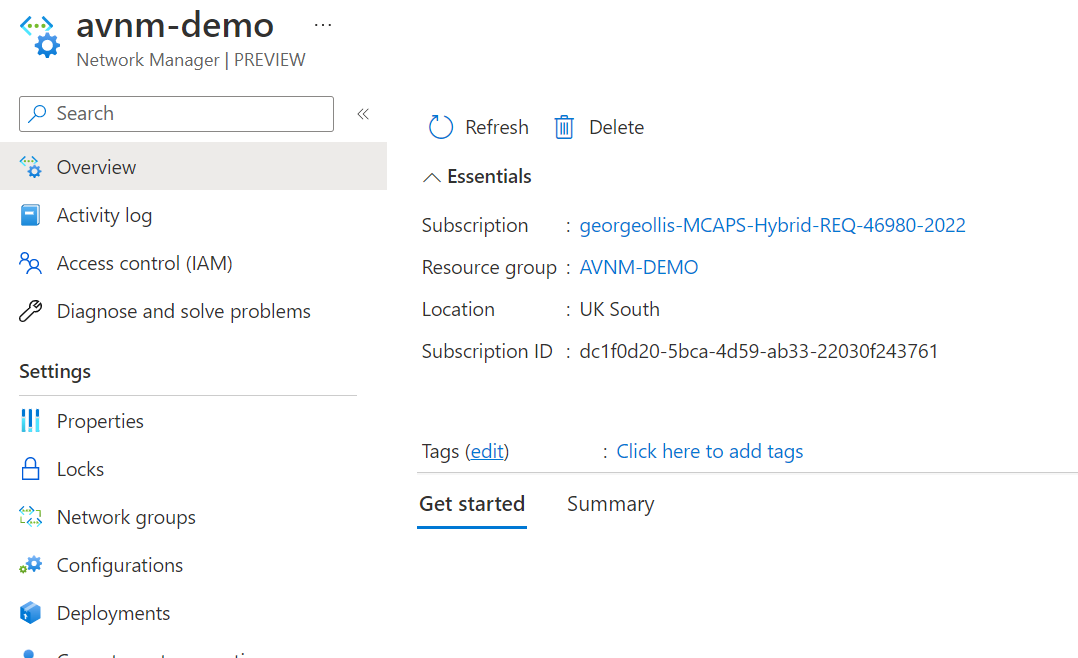The width and height of the screenshot is (1078, 658).
Task: Click Diagnose and solve problems wrench icon
Action: (x=31, y=311)
